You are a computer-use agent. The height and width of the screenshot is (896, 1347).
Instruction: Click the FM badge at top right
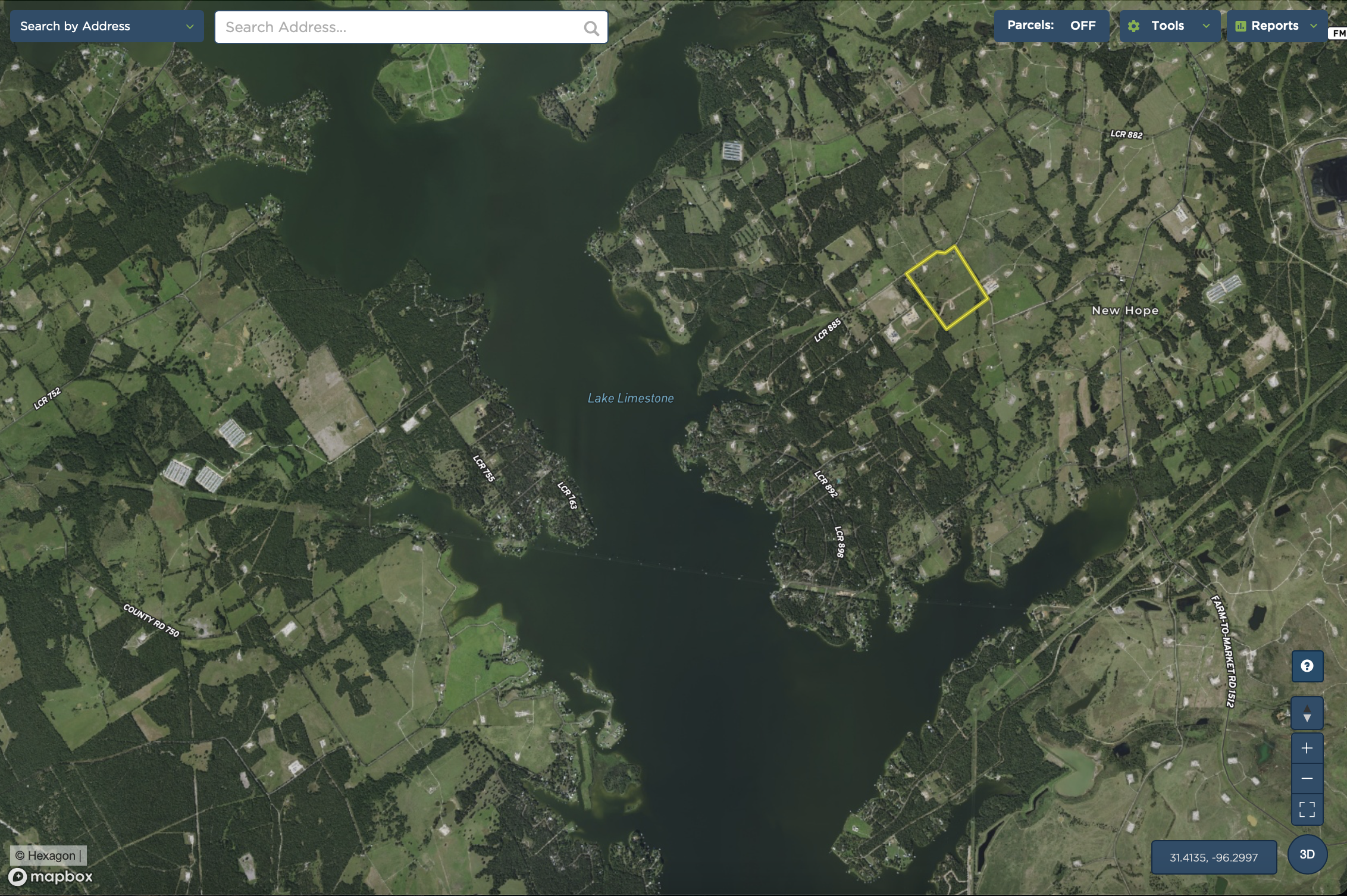[1338, 33]
